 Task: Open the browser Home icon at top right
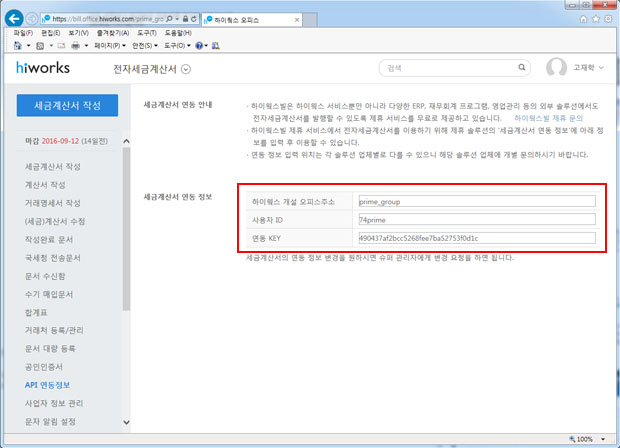click(x=583, y=19)
